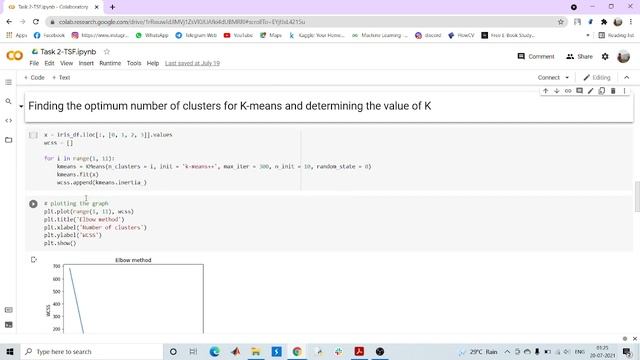Open the Telegram Web bookmark
640x360 pixels.
pos(196,36)
